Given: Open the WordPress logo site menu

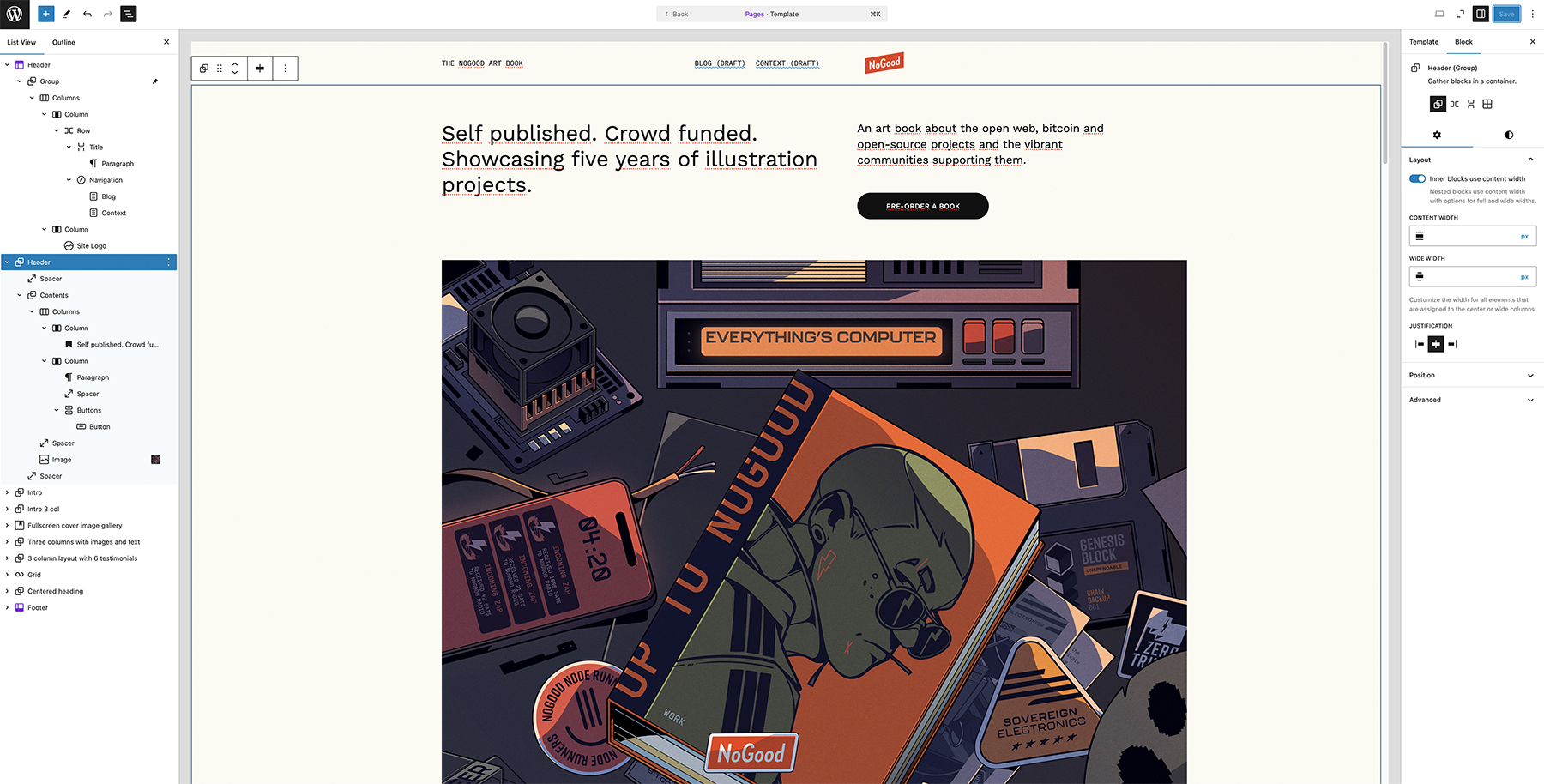Looking at the screenshot, I should 15,14.
